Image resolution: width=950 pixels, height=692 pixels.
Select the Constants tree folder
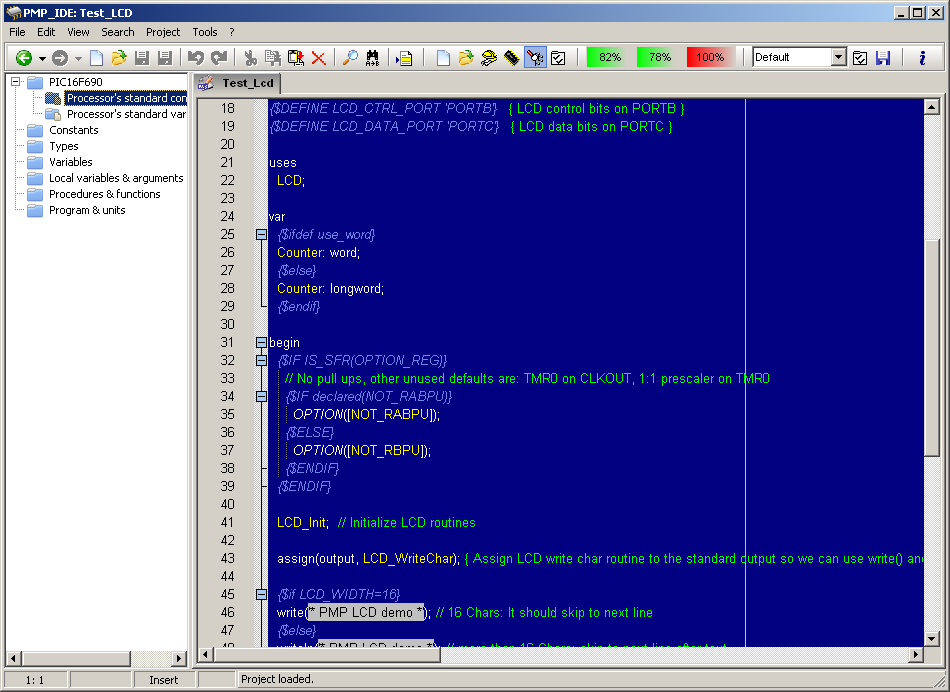tap(73, 130)
